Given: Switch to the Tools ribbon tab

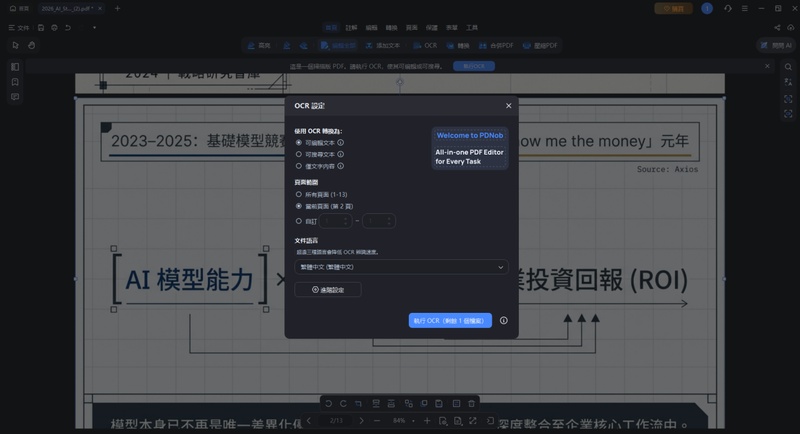Looking at the screenshot, I should (472, 28).
